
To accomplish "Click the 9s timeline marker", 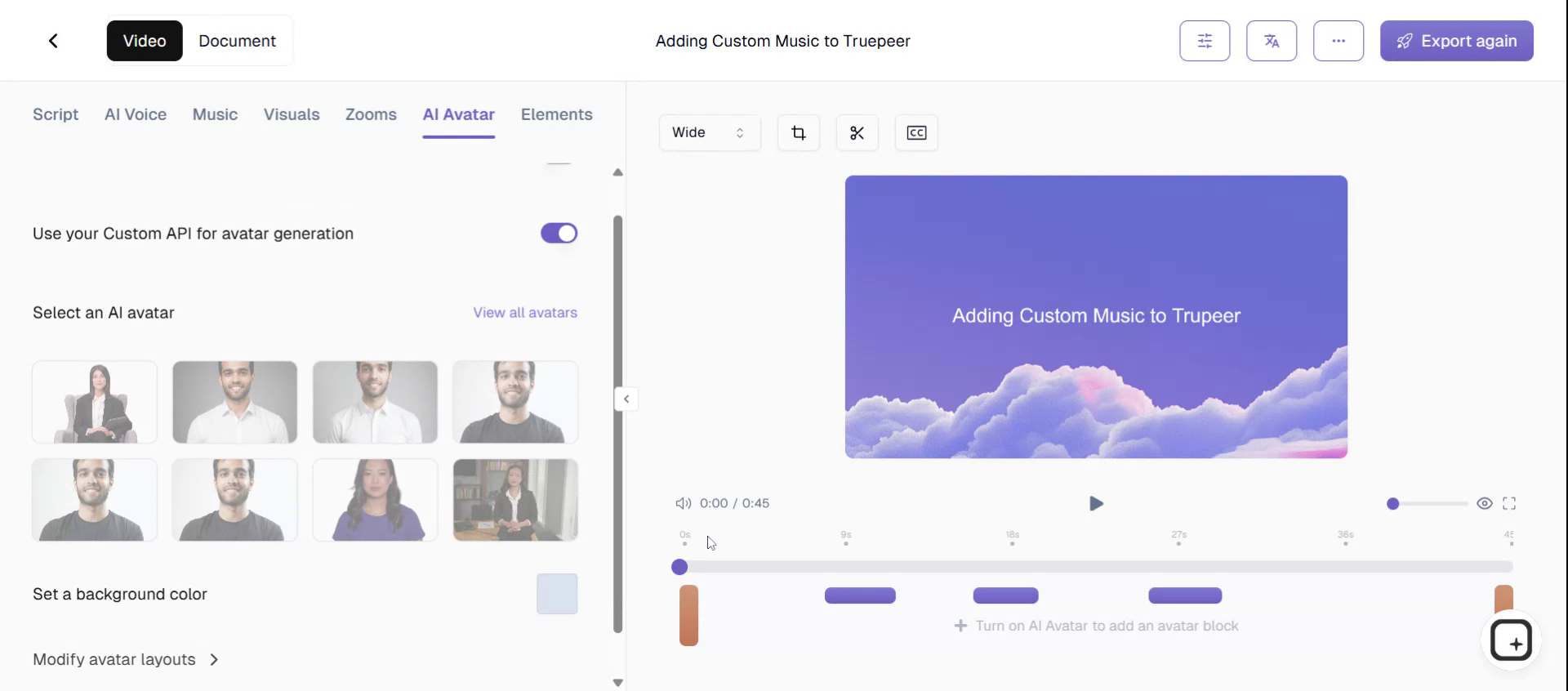I will (x=846, y=537).
